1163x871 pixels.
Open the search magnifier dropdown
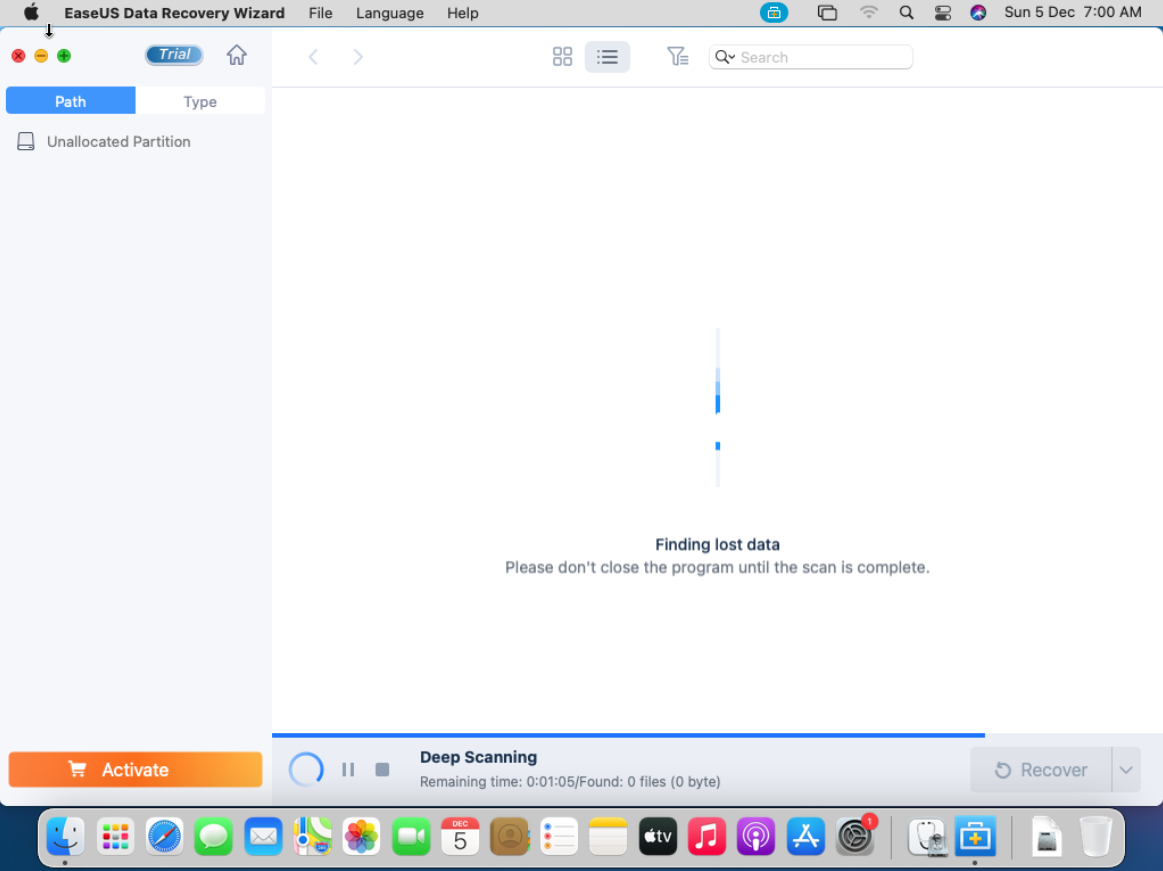725,57
